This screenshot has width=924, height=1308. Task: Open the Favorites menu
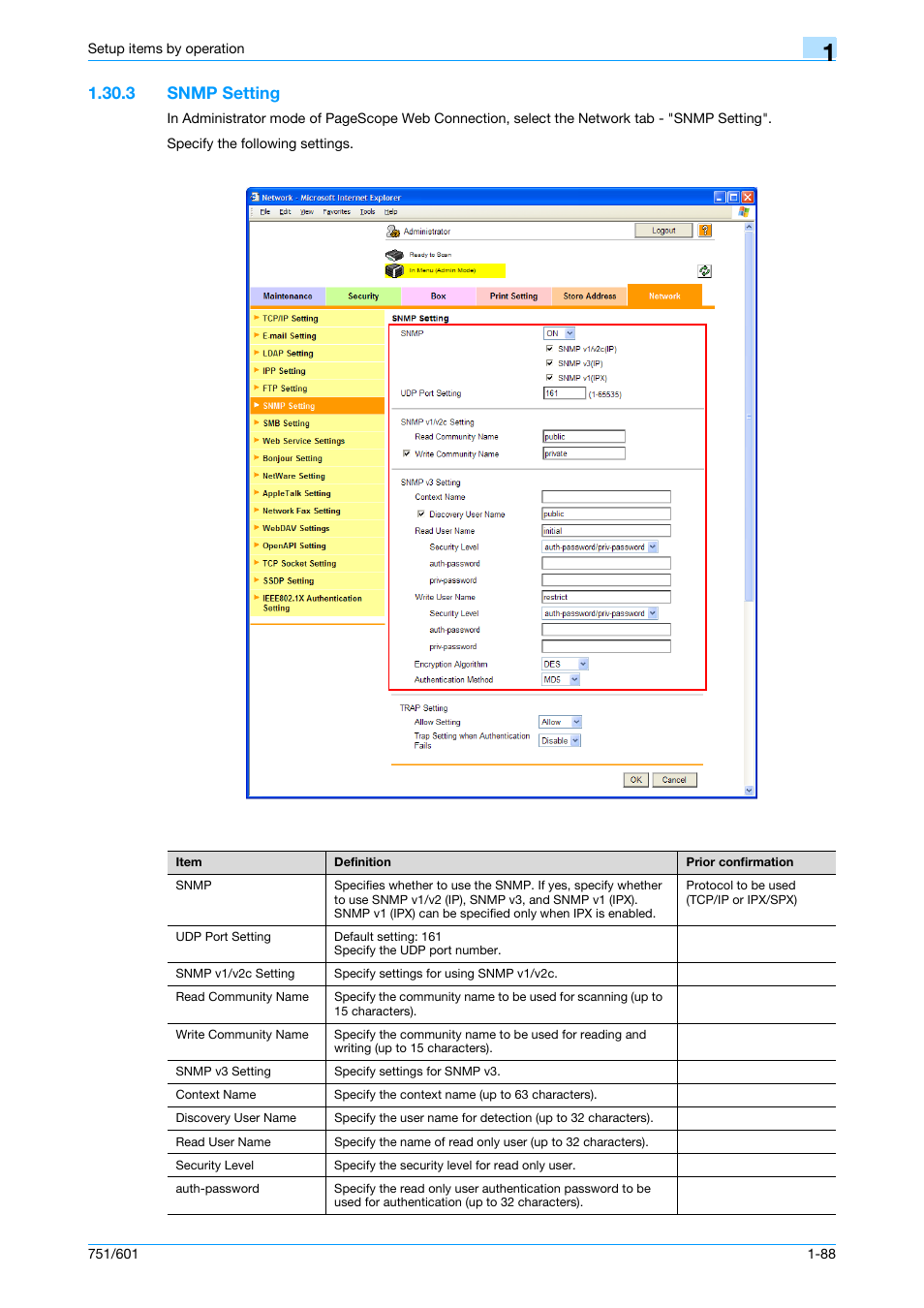pos(337,211)
